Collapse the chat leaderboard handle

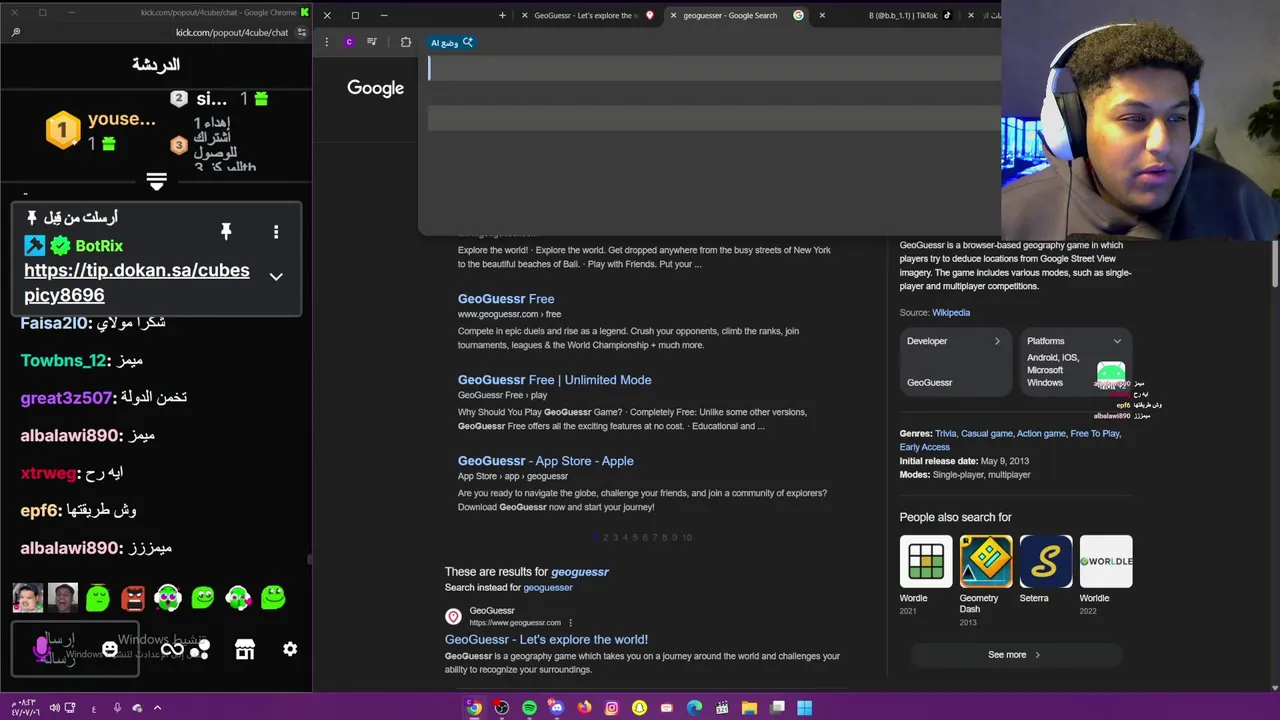(x=156, y=181)
